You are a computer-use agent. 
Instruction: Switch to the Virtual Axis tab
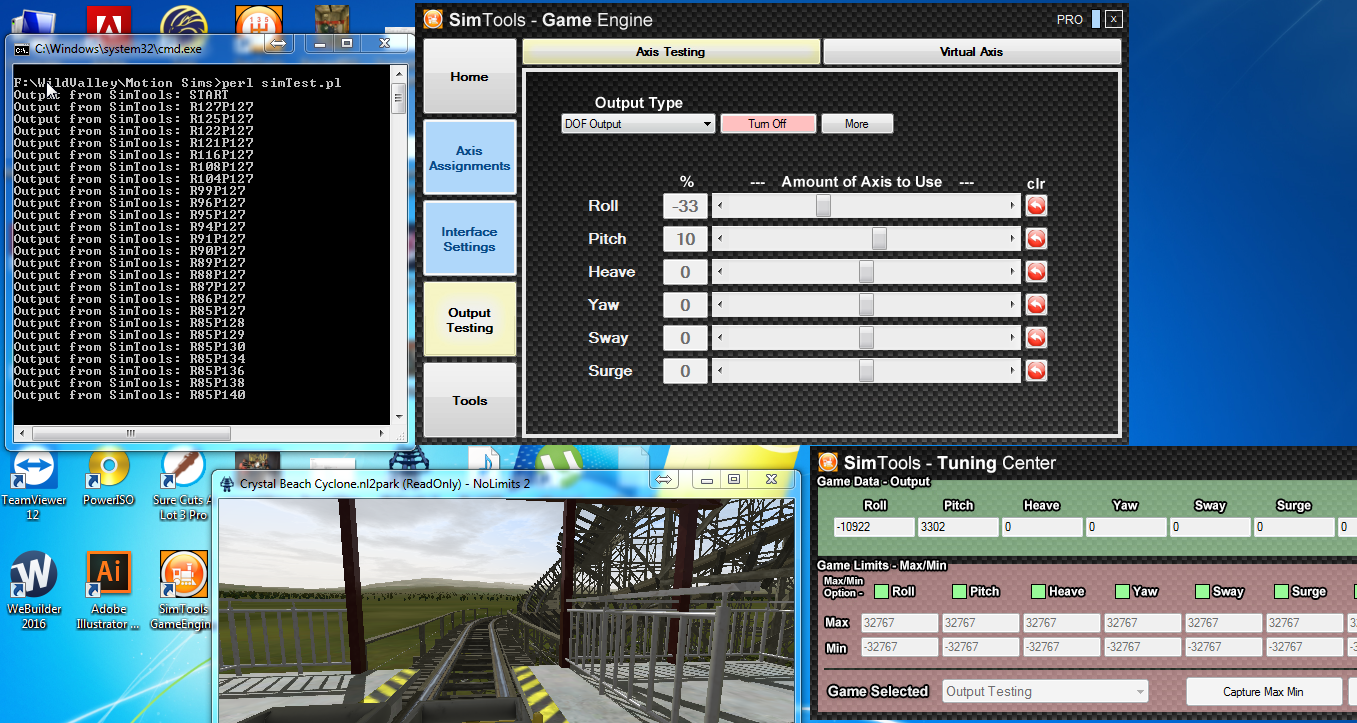[x=971, y=52]
